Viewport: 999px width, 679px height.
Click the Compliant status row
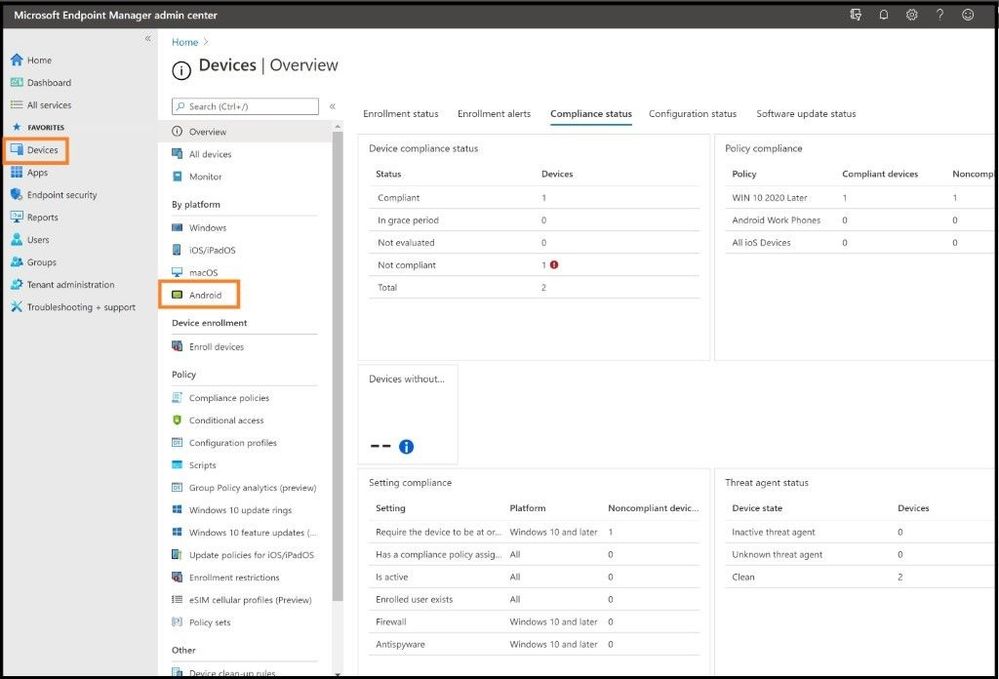(534, 197)
